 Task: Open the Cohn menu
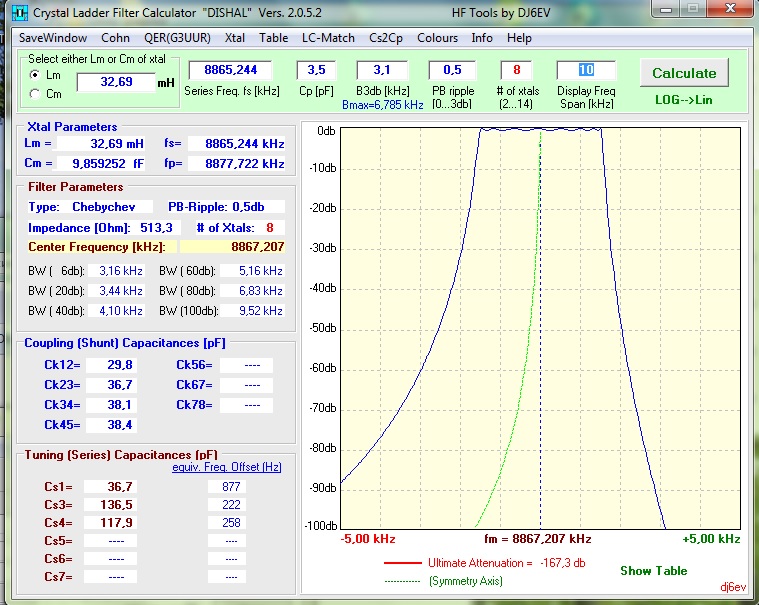coord(115,38)
